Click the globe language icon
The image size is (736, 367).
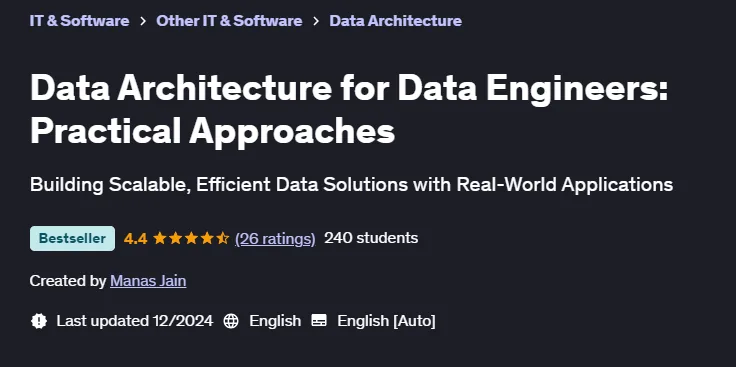(230, 321)
